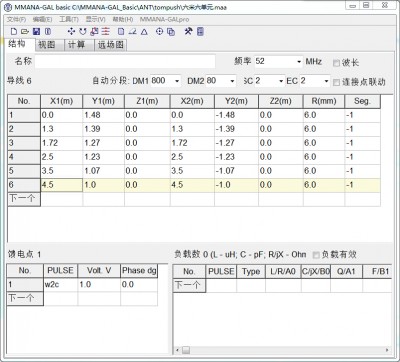The height and width of the screenshot is (362, 400).
Task: Open the 显示(V) menu
Action: click(95, 19)
